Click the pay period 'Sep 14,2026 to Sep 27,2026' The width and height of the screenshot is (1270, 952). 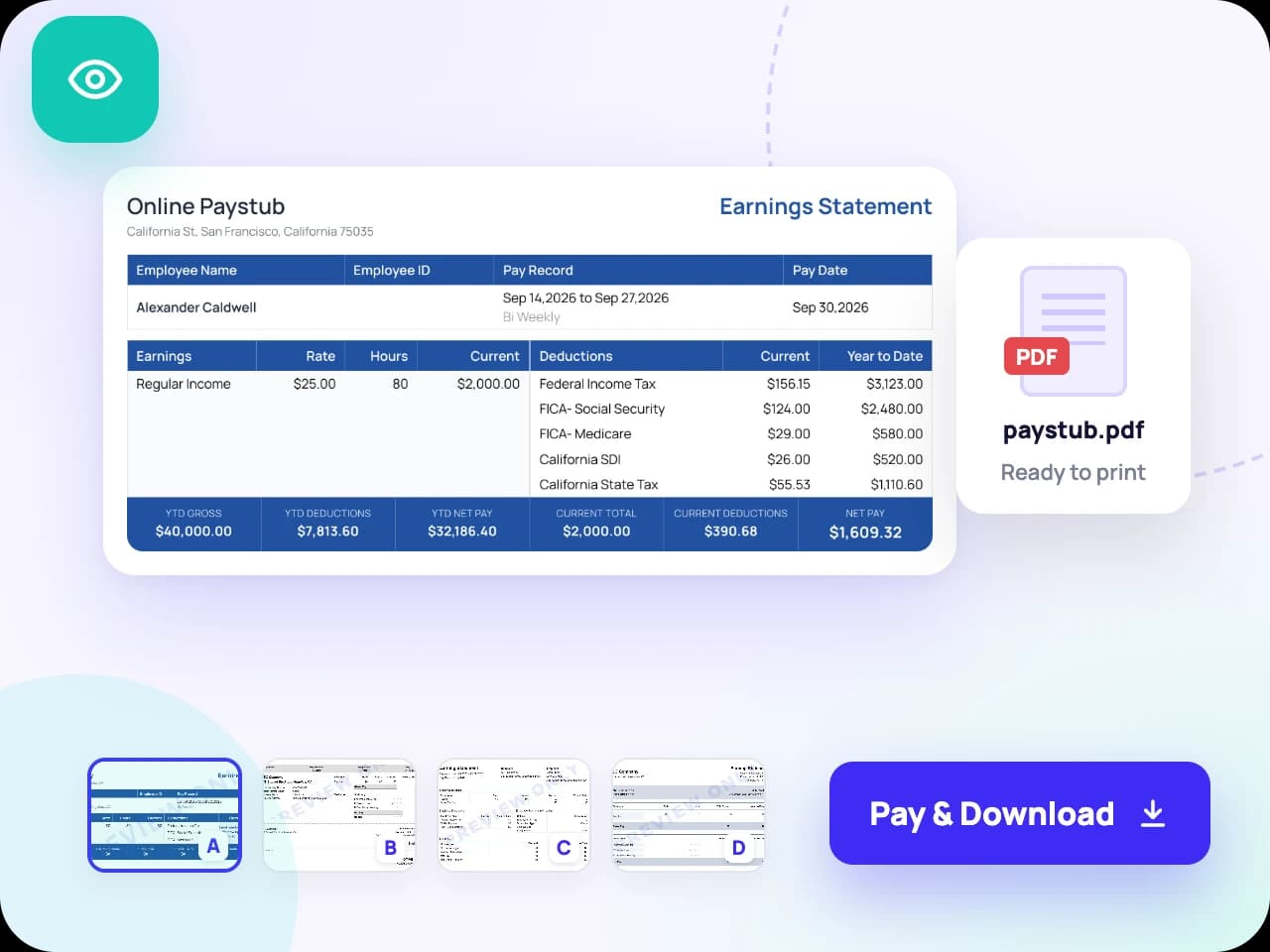point(585,297)
